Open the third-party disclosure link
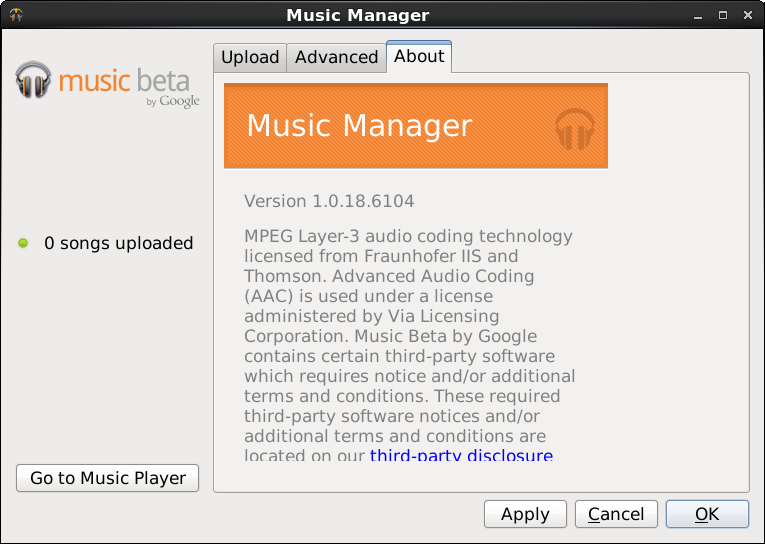This screenshot has width=765, height=544. (x=461, y=456)
